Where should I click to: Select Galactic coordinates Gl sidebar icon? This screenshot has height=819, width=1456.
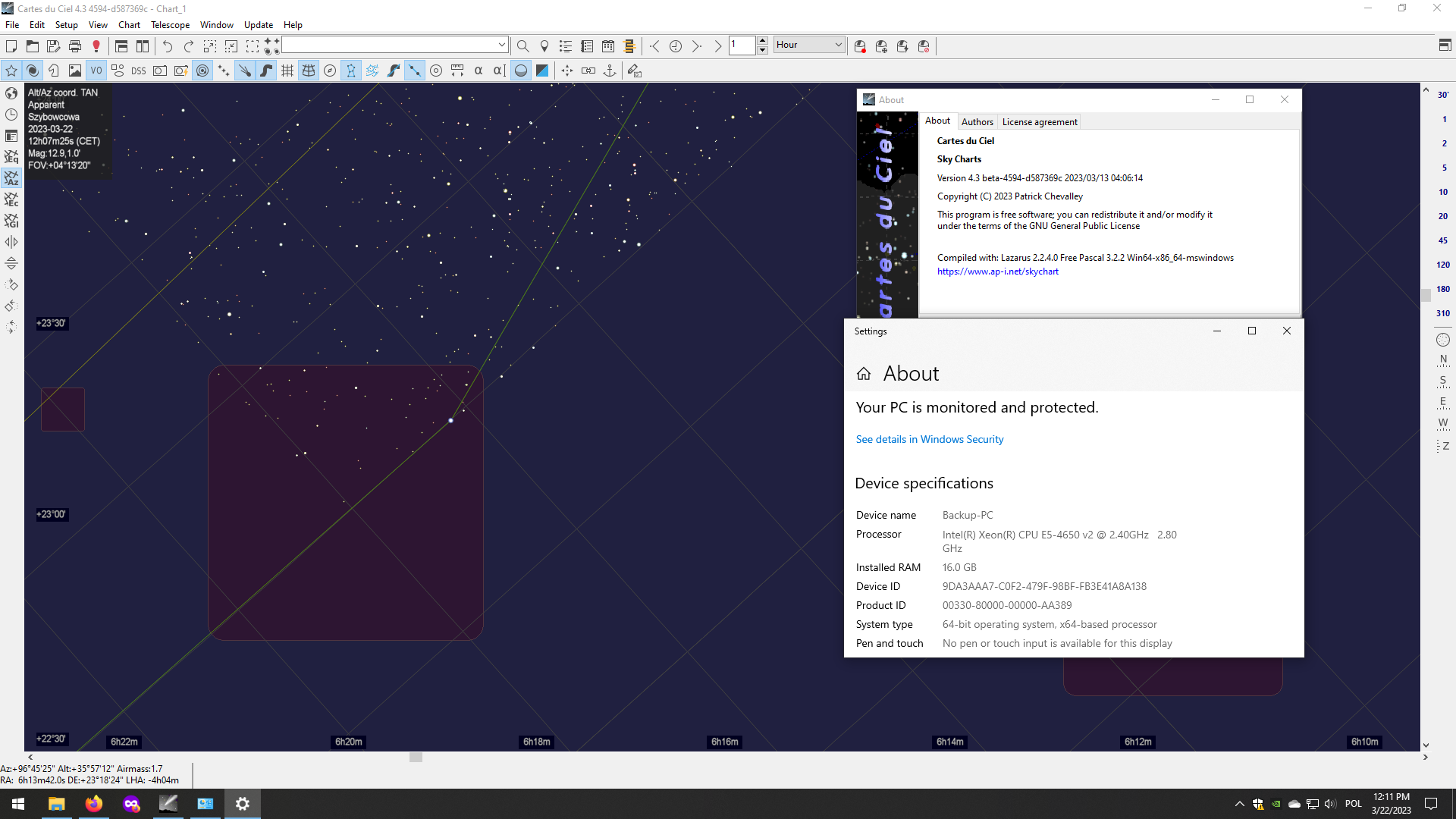[11, 221]
